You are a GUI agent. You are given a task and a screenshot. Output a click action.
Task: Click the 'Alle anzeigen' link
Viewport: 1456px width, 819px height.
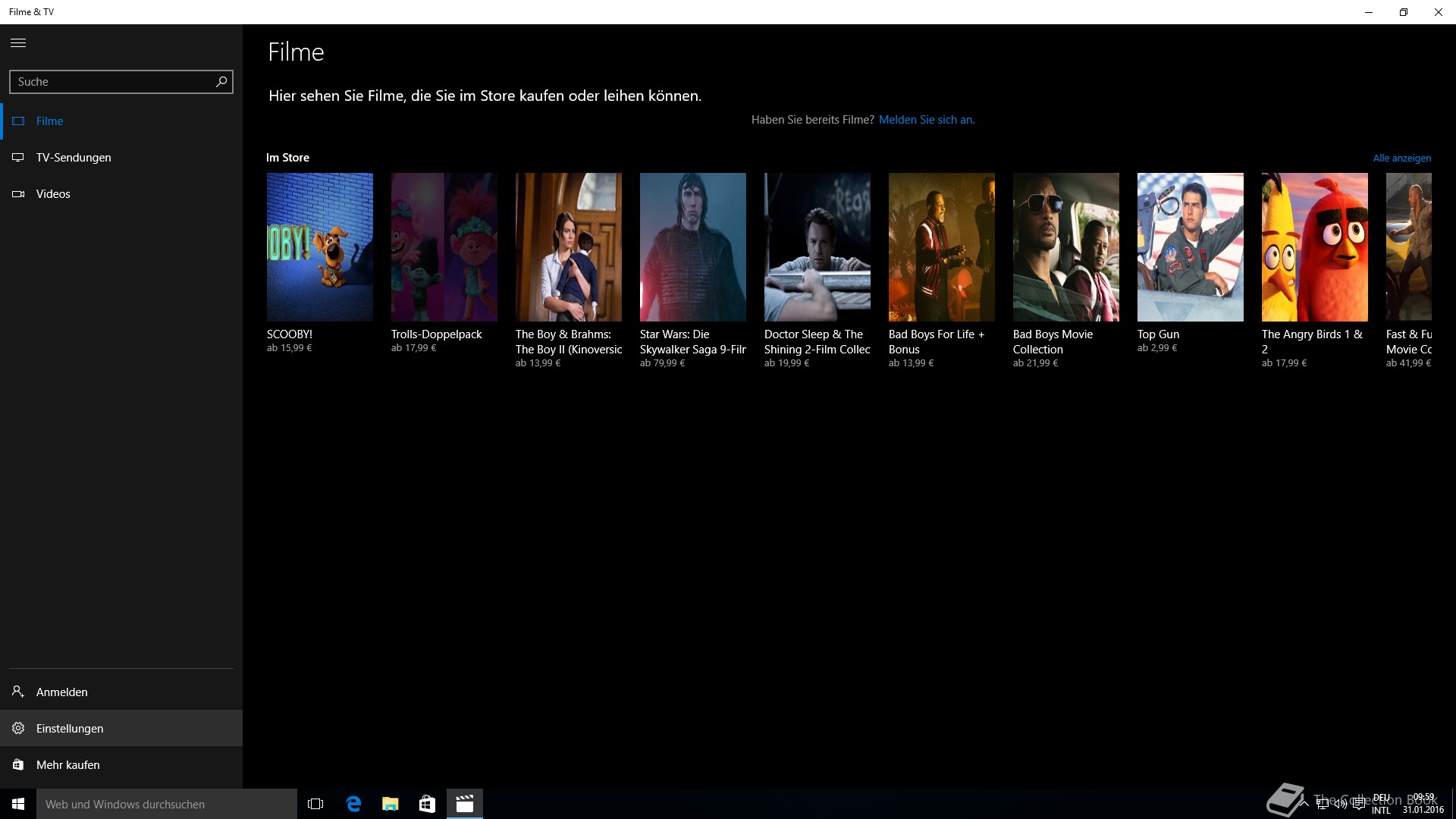(x=1402, y=158)
